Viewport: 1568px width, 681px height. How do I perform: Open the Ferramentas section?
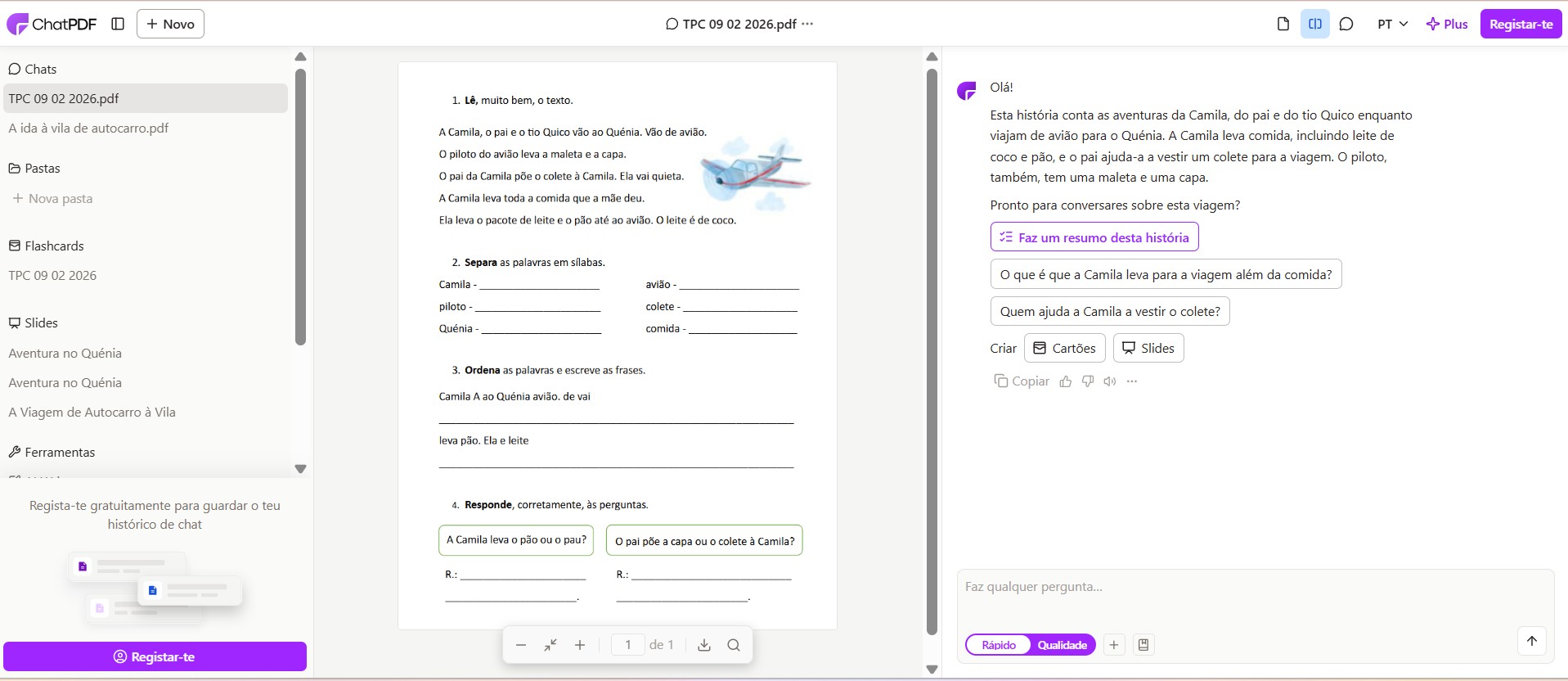pyautogui.click(x=52, y=452)
